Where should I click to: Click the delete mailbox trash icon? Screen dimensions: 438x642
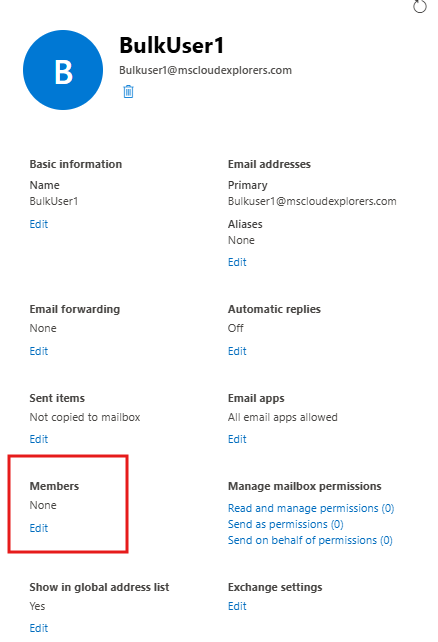128,91
